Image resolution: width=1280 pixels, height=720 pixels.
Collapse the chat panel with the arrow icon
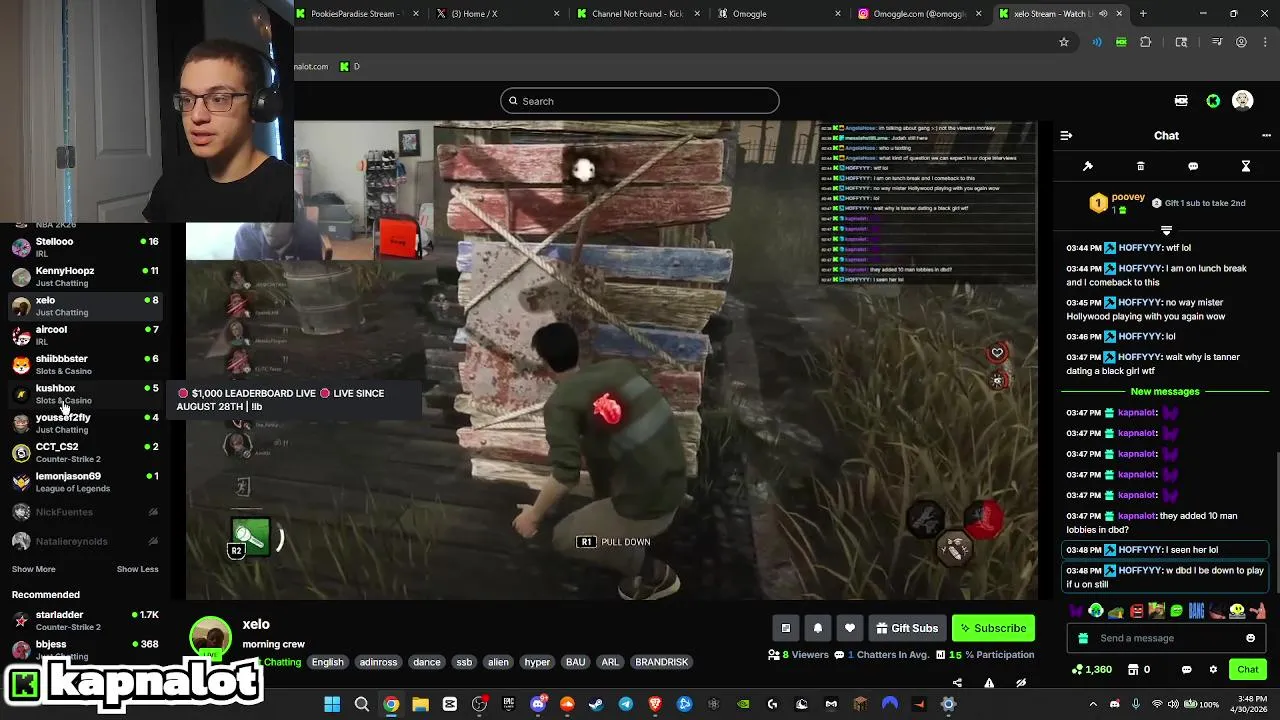pos(1066,135)
